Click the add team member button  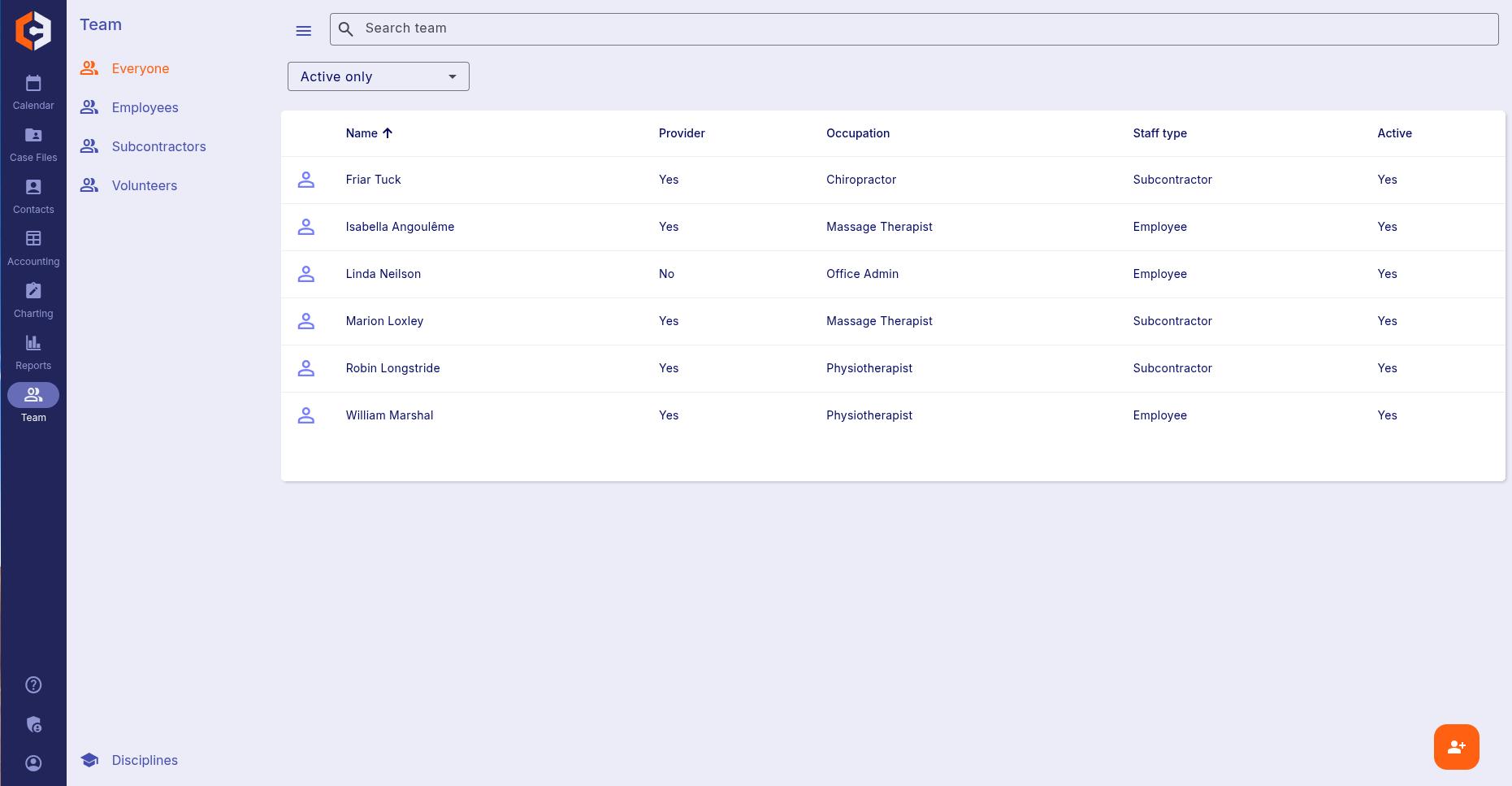[x=1456, y=746]
